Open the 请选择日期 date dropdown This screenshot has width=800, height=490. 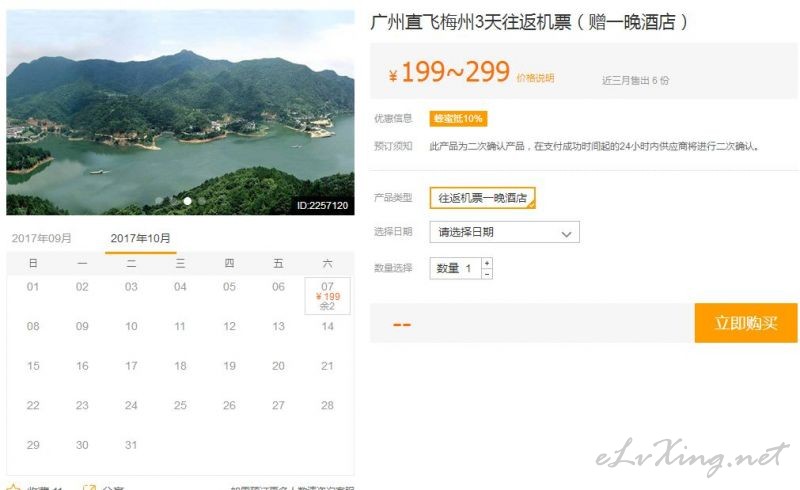(x=504, y=232)
